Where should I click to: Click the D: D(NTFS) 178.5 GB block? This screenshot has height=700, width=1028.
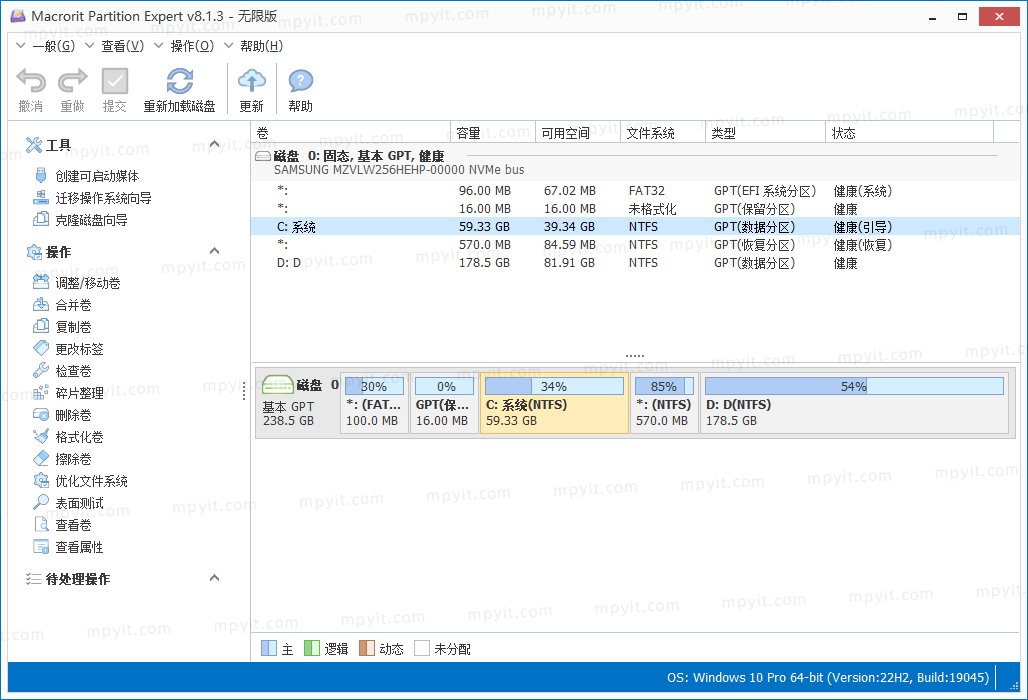854,403
